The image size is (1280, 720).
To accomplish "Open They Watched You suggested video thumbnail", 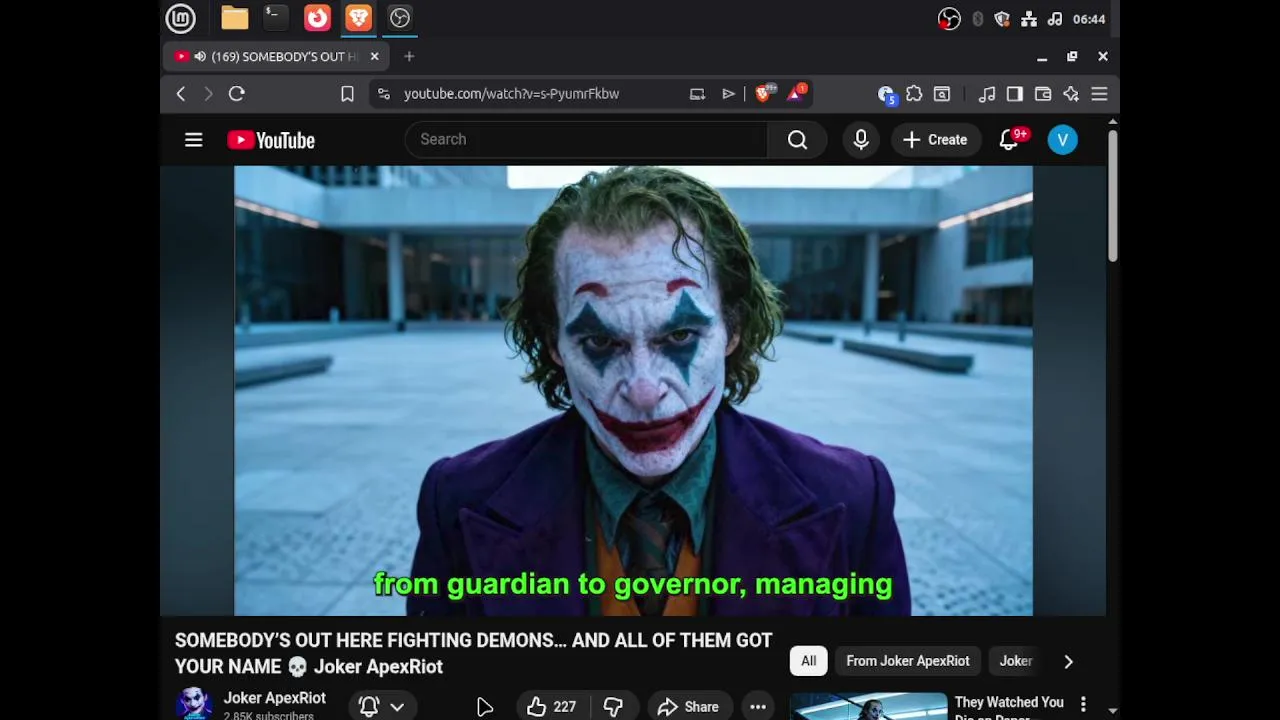I will point(868,706).
